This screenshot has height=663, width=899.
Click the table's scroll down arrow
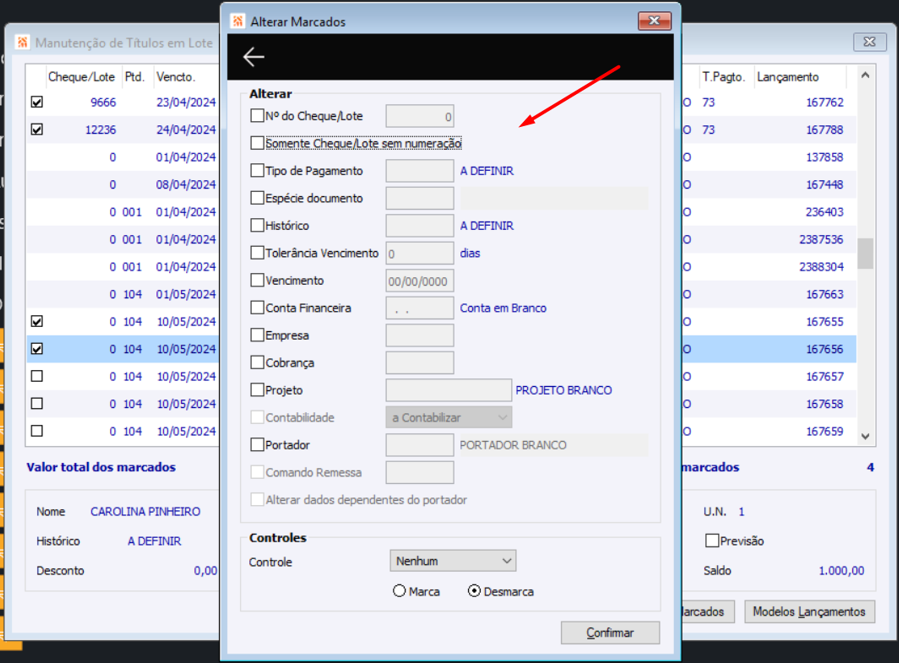tap(865, 436)
